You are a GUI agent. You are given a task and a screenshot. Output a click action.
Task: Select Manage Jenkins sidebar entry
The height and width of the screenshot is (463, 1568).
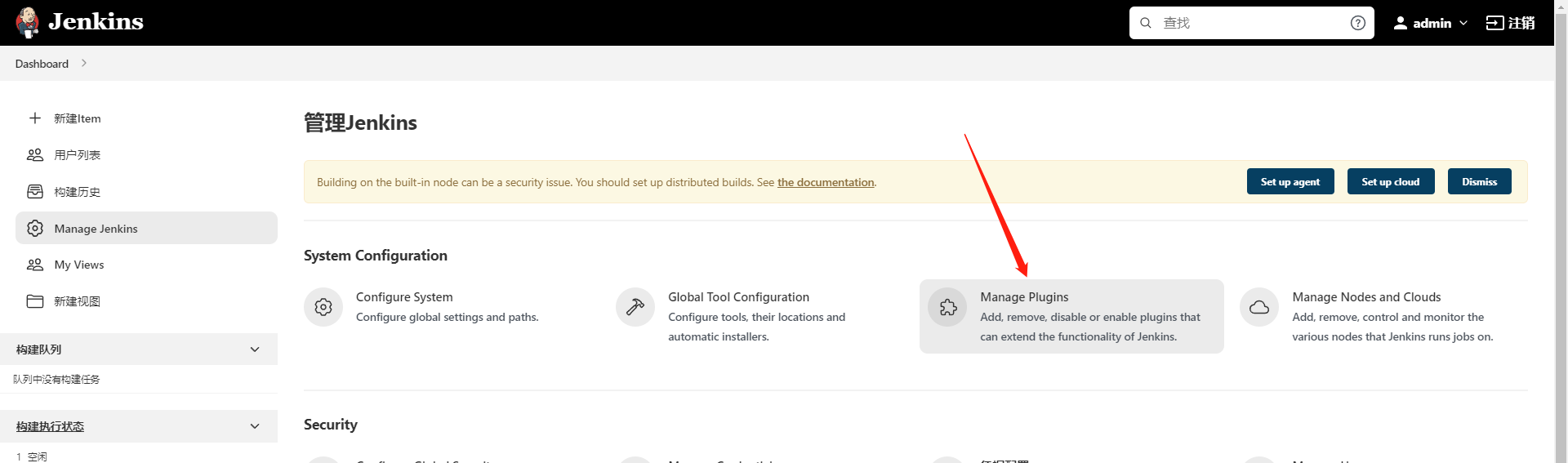(x=146, y=228)
